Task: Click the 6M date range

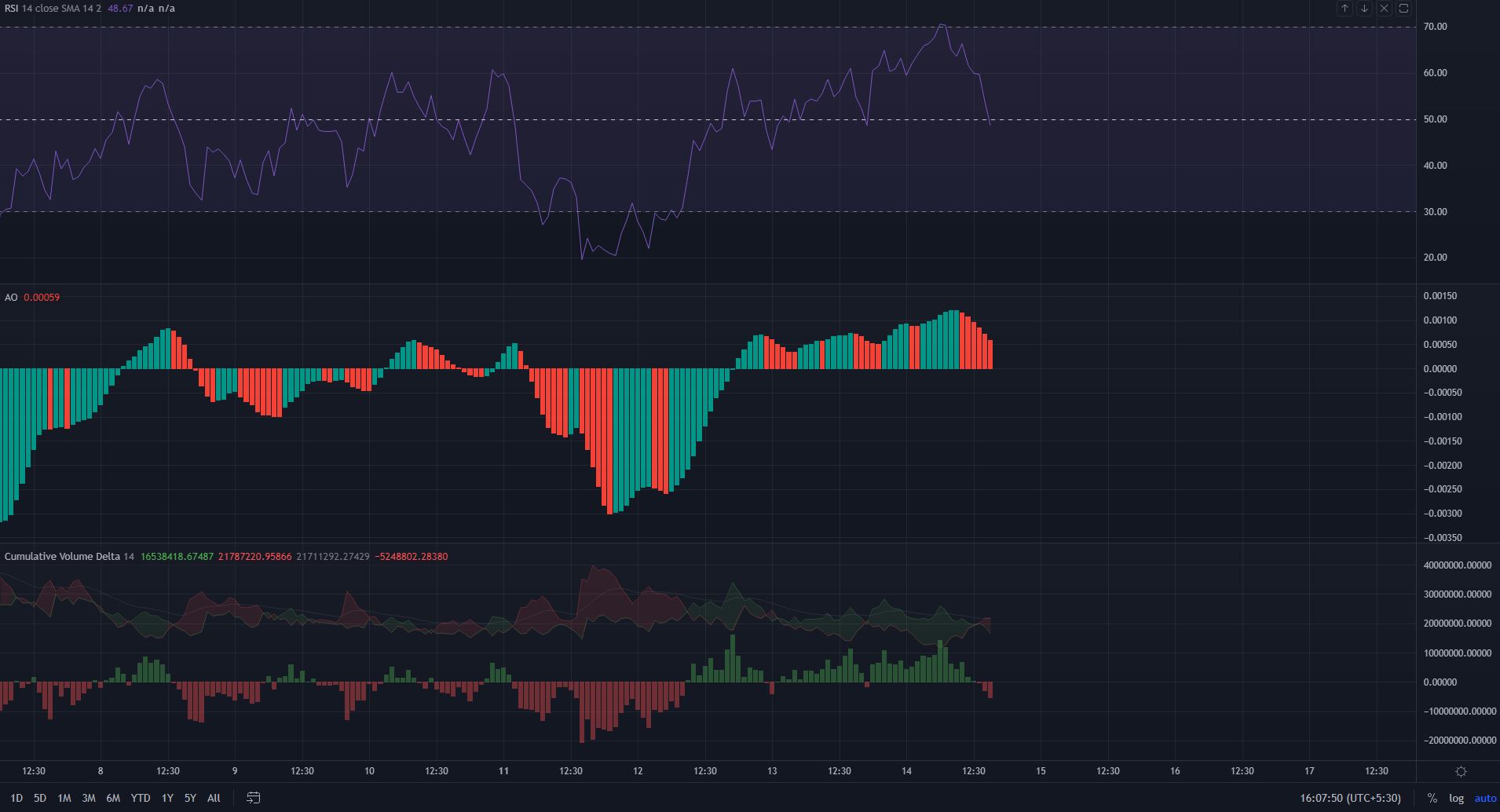Action: (x=113, y=798)
